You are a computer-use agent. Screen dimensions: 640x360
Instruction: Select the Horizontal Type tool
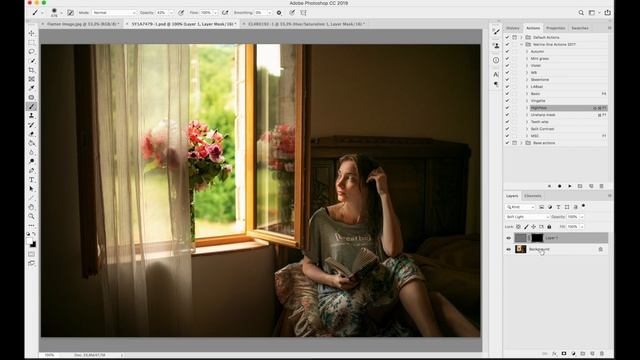[x=31, y=180]
